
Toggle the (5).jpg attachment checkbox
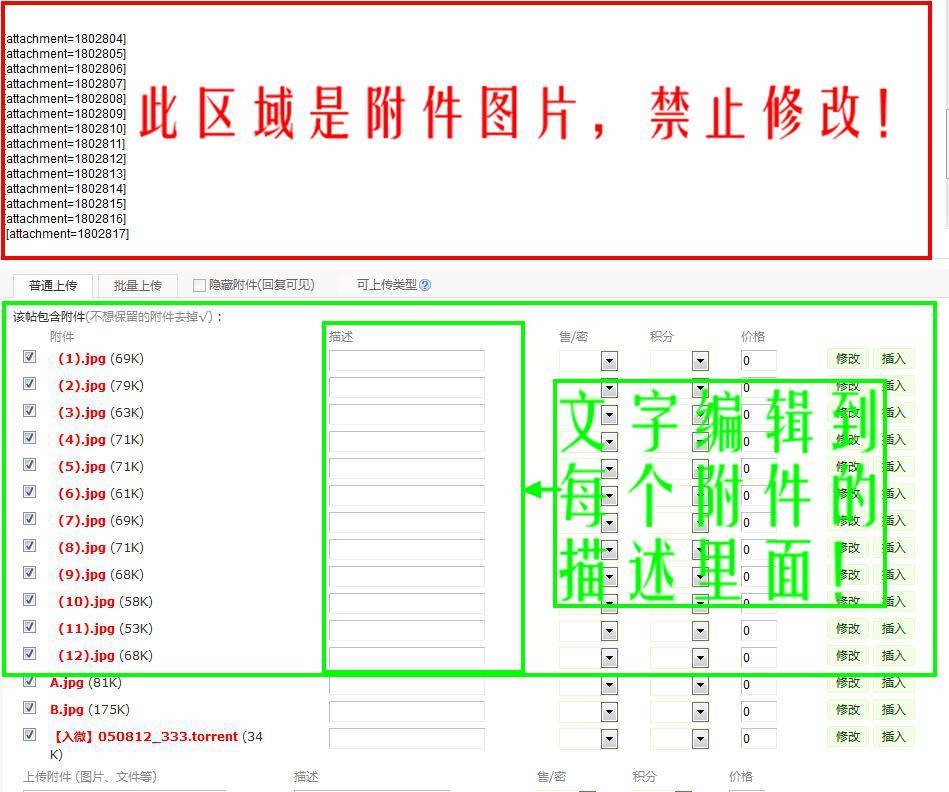click(x=30, y=465)
